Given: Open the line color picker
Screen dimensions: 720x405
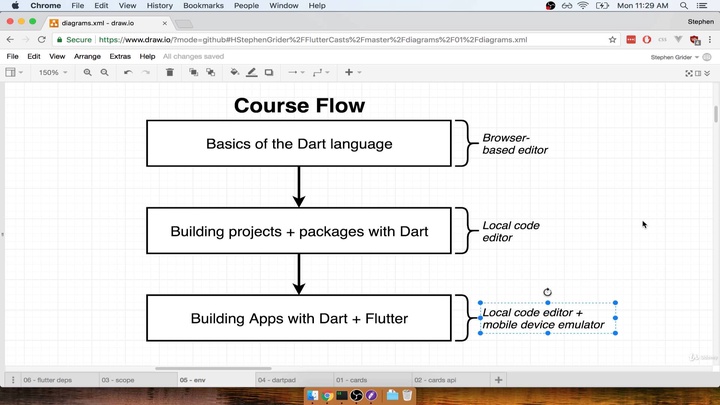Looking at the screenshot, I should point(252,72).
